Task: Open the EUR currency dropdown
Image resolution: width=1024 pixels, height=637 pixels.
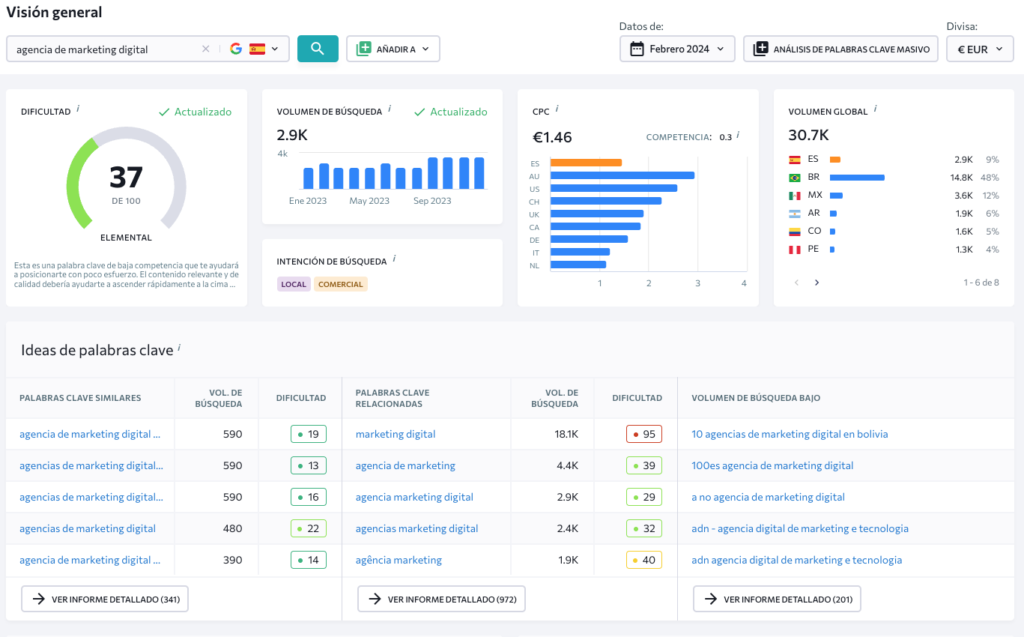Action: (x=980, y=49)
